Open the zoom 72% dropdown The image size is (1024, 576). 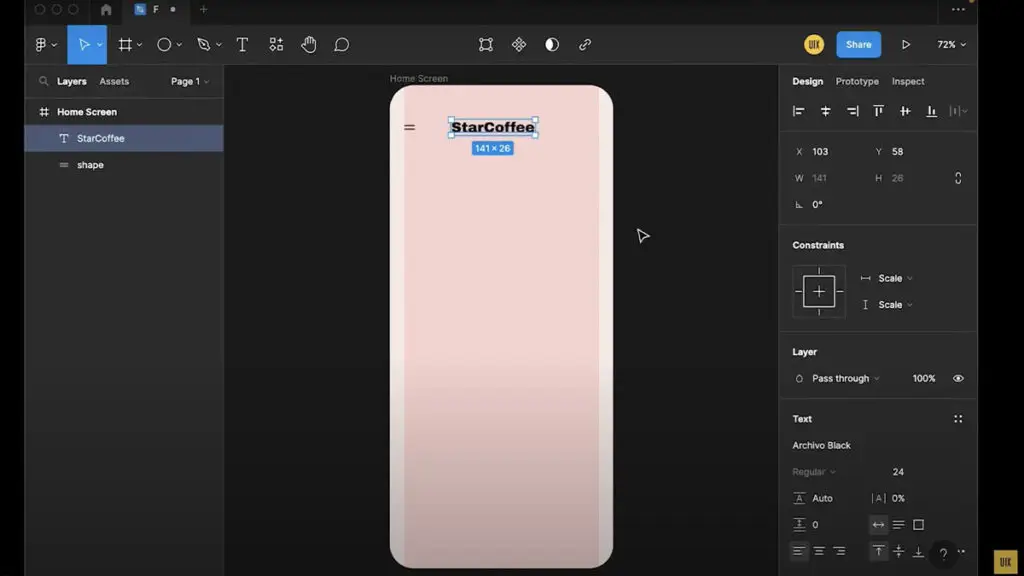pyautogui.click(x=951, y=45)
